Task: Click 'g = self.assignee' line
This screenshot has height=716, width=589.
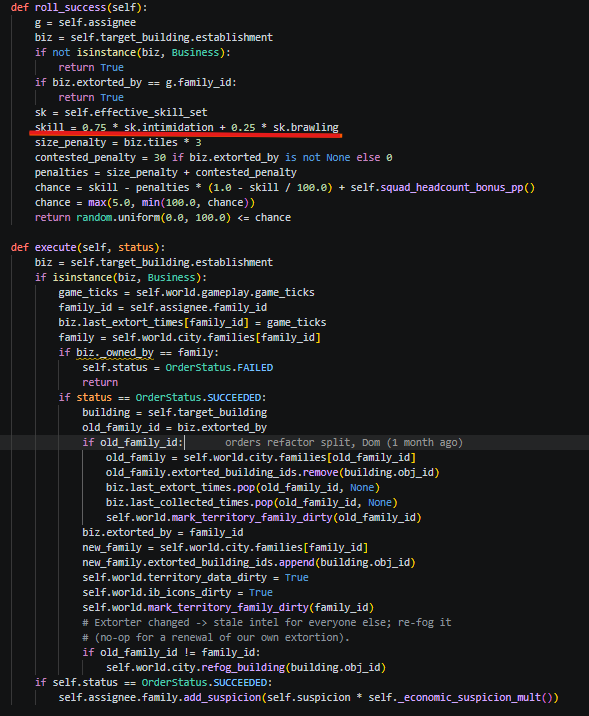Action: tap(85, 22)
